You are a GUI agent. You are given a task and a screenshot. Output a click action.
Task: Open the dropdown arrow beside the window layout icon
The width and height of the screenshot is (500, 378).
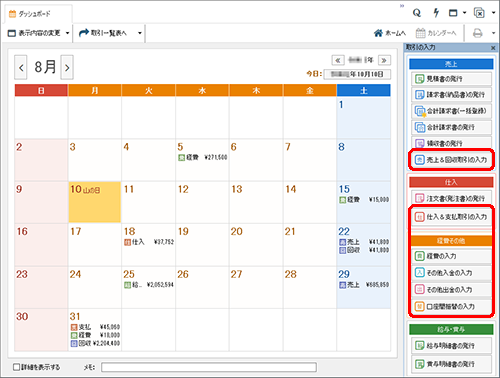(464, 13)
